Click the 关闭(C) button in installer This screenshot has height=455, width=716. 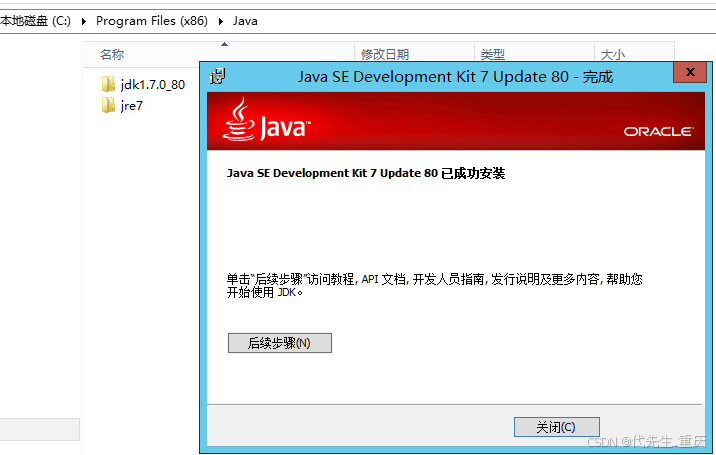[x=557, y=427]
